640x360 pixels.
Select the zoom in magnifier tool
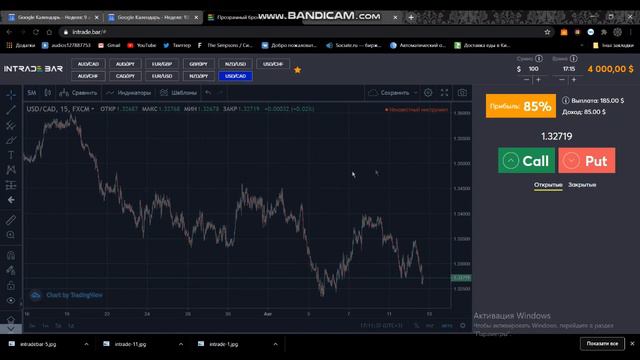pyautogui.click(x=11, y=235)
